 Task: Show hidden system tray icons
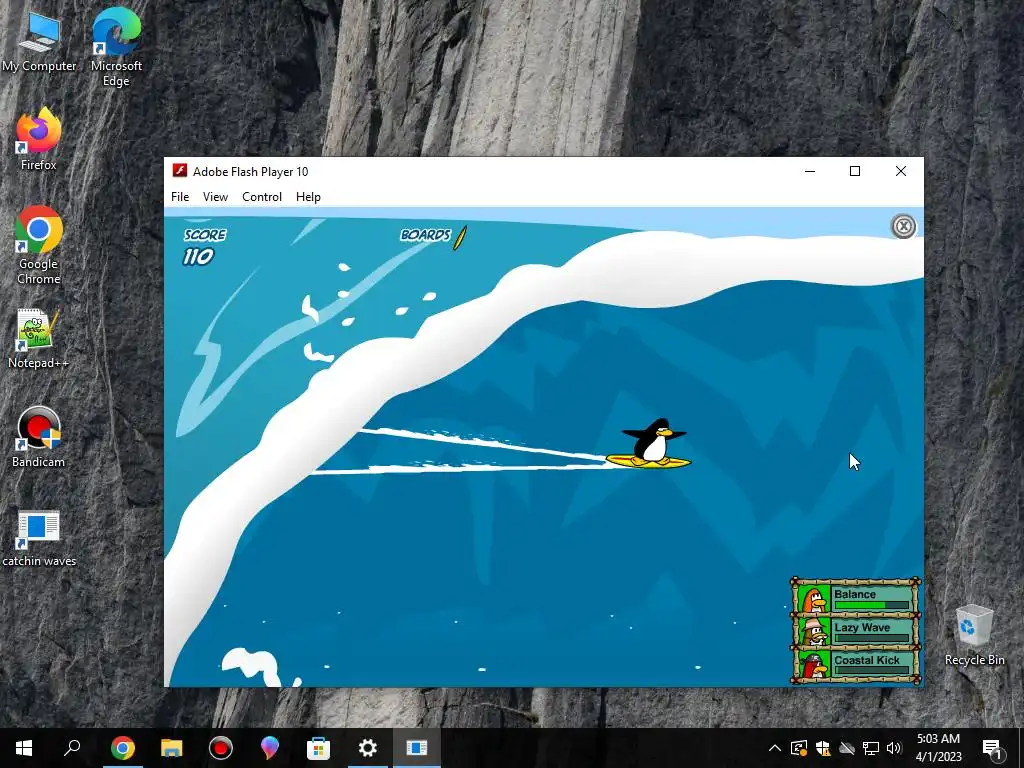(x=775, y=748)
